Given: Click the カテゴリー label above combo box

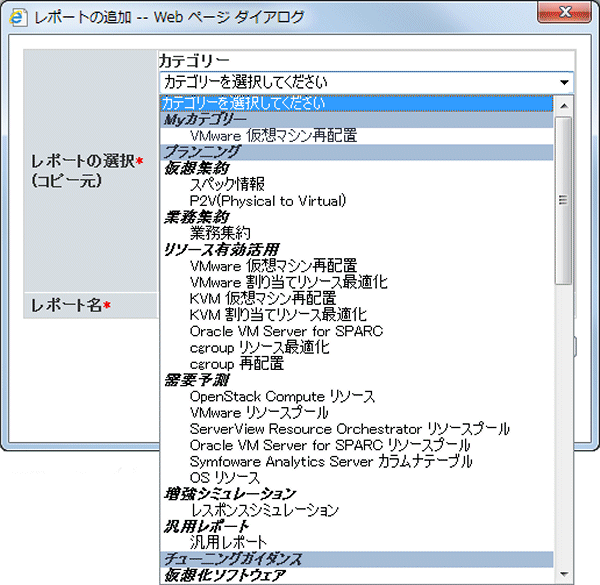Looking at the screenshot, I should click(194, 60).
